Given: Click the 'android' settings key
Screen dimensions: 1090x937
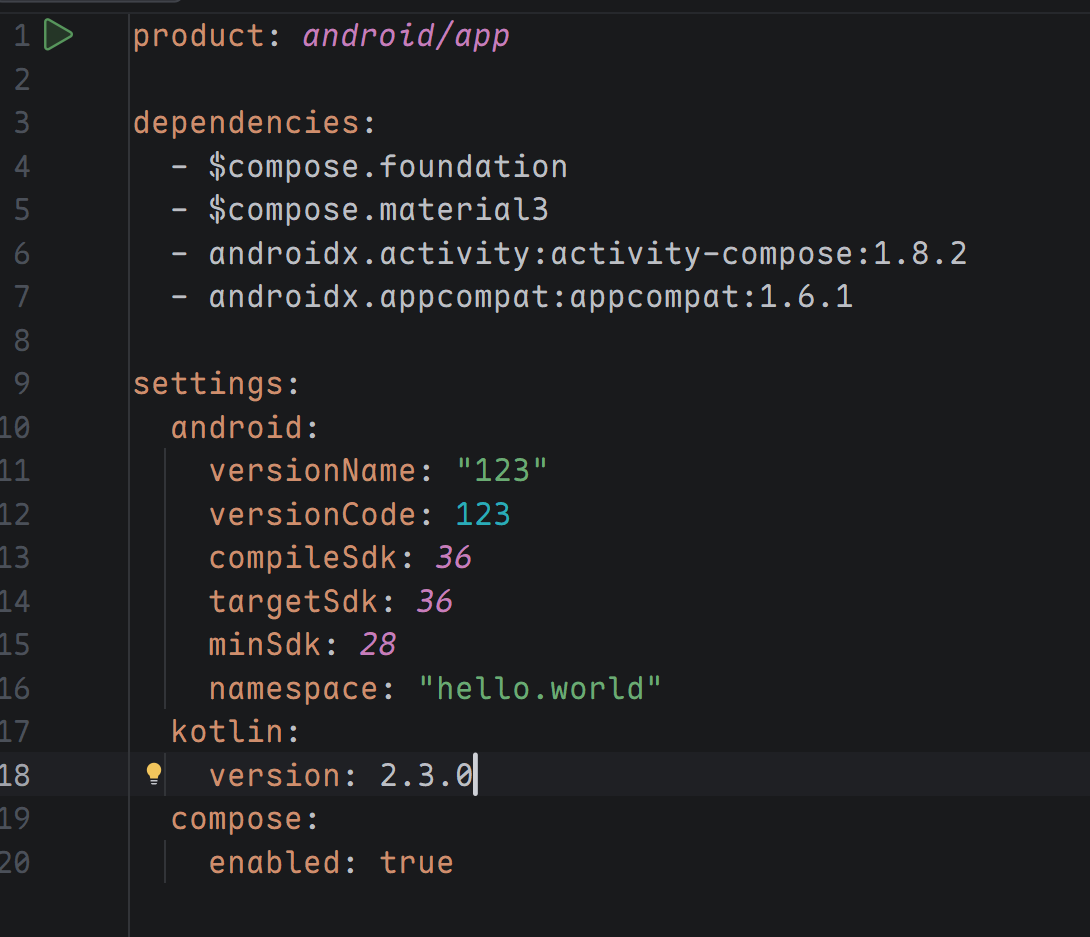Looking at the screenshot, I should click(x=236, y=428).
